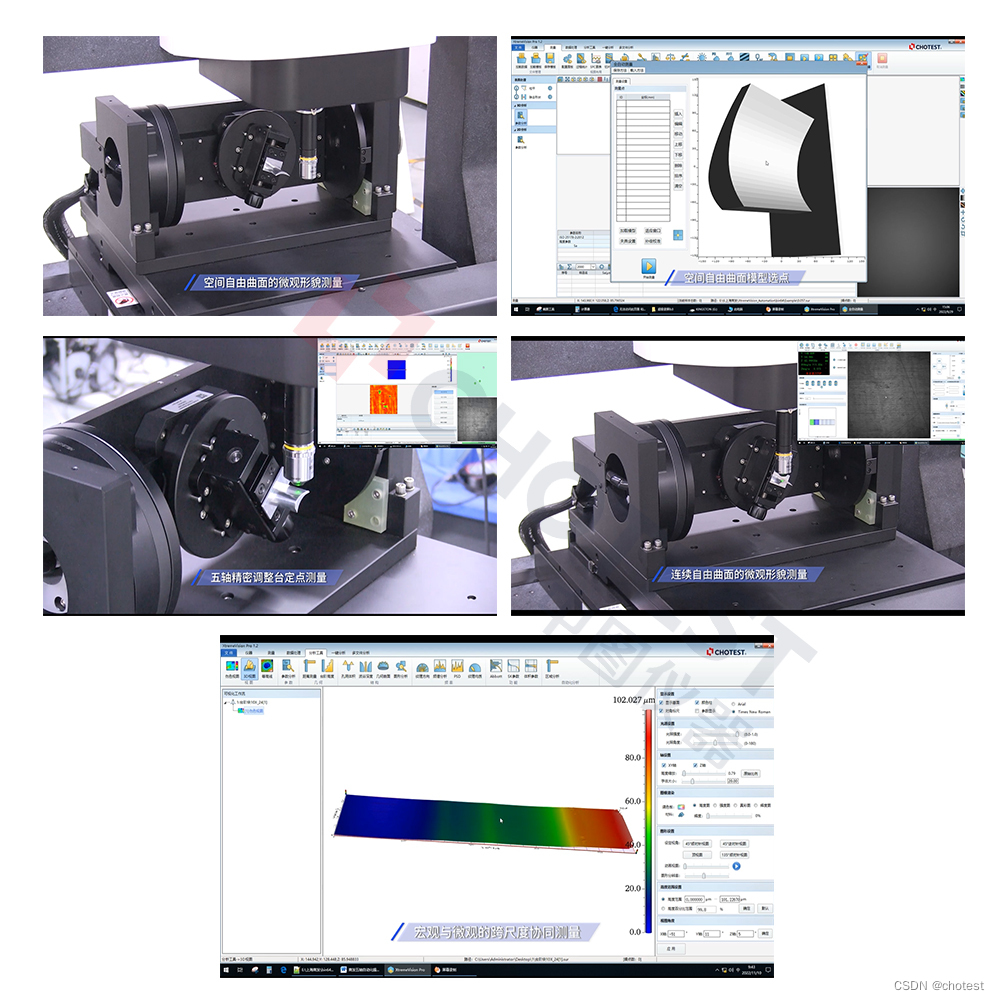Open Edge browser in bottom taskbar
The height and width of the screenshot is (1000, 1000).
tap(283, 970)
